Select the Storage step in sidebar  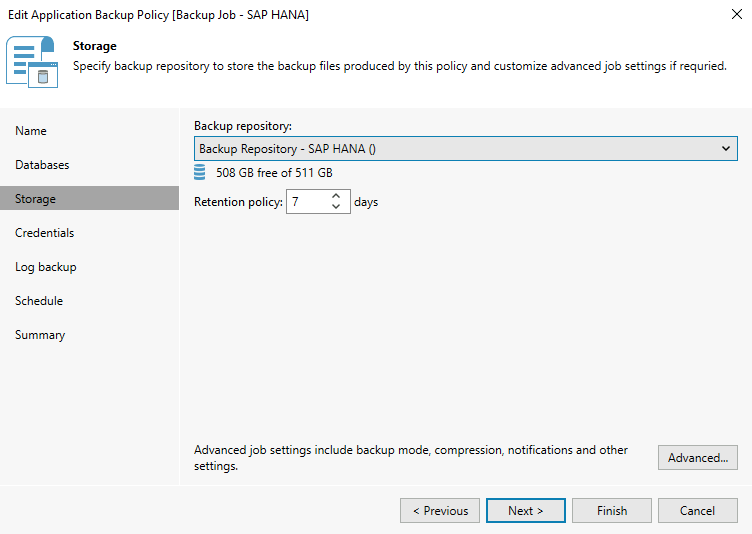[x=36, y=199]
